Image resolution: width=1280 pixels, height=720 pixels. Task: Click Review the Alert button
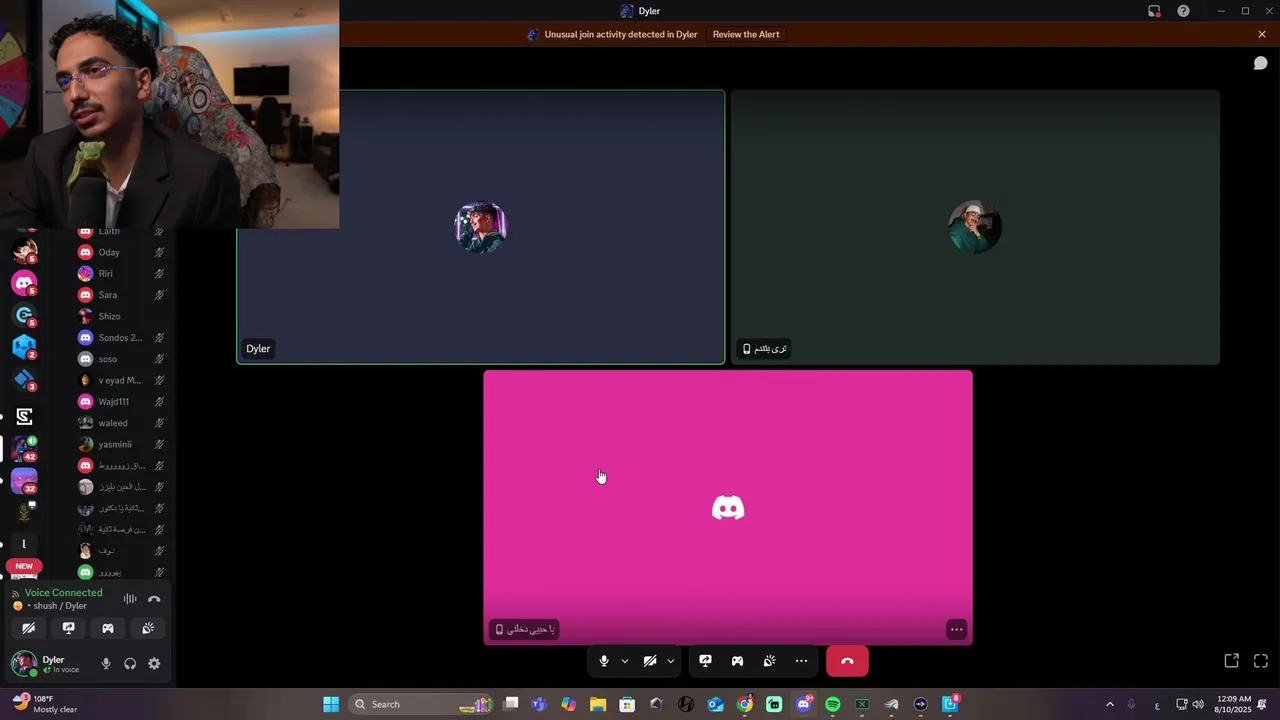[x=746, y=34]
